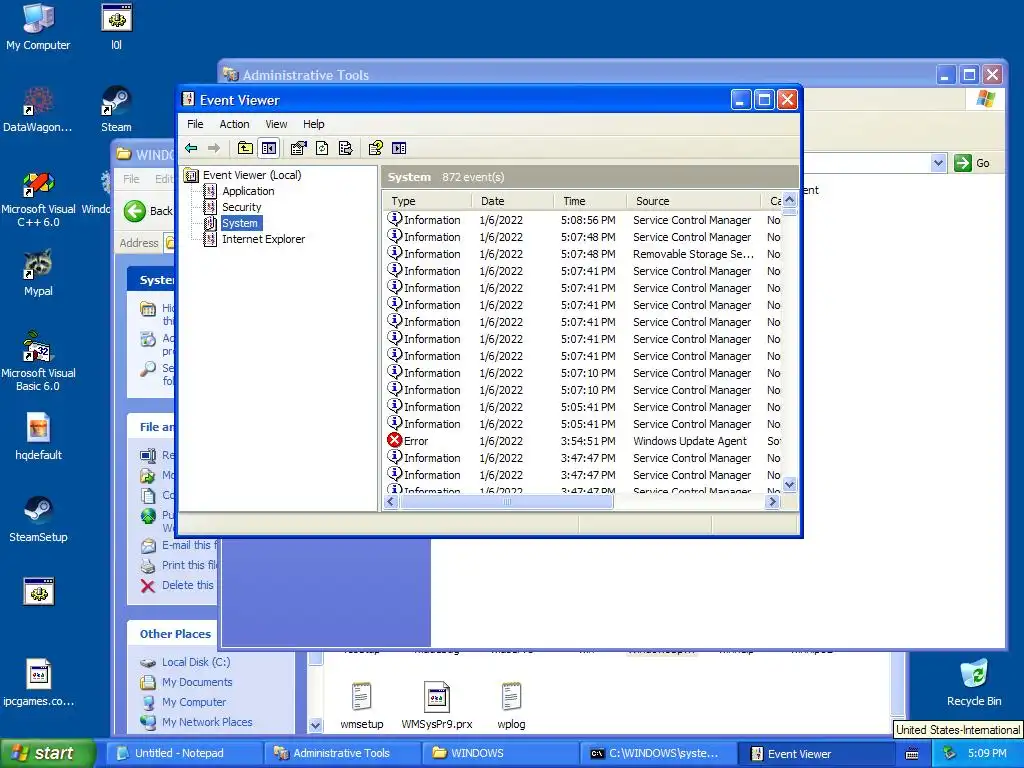Select the wplog file icon
Viewport: 1024px width, 768px height.
511,705
